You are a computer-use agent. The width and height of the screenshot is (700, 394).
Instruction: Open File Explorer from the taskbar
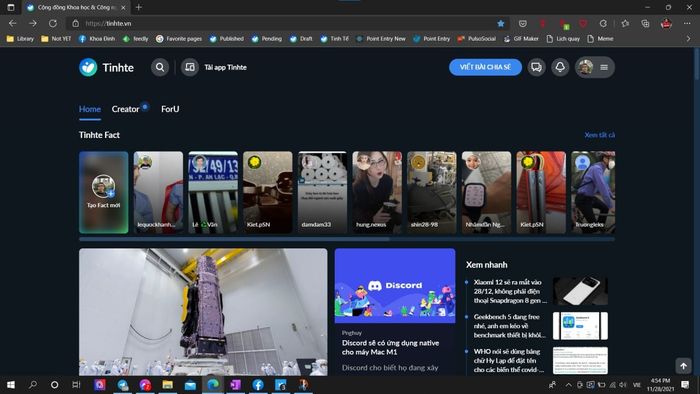(167, 385)
